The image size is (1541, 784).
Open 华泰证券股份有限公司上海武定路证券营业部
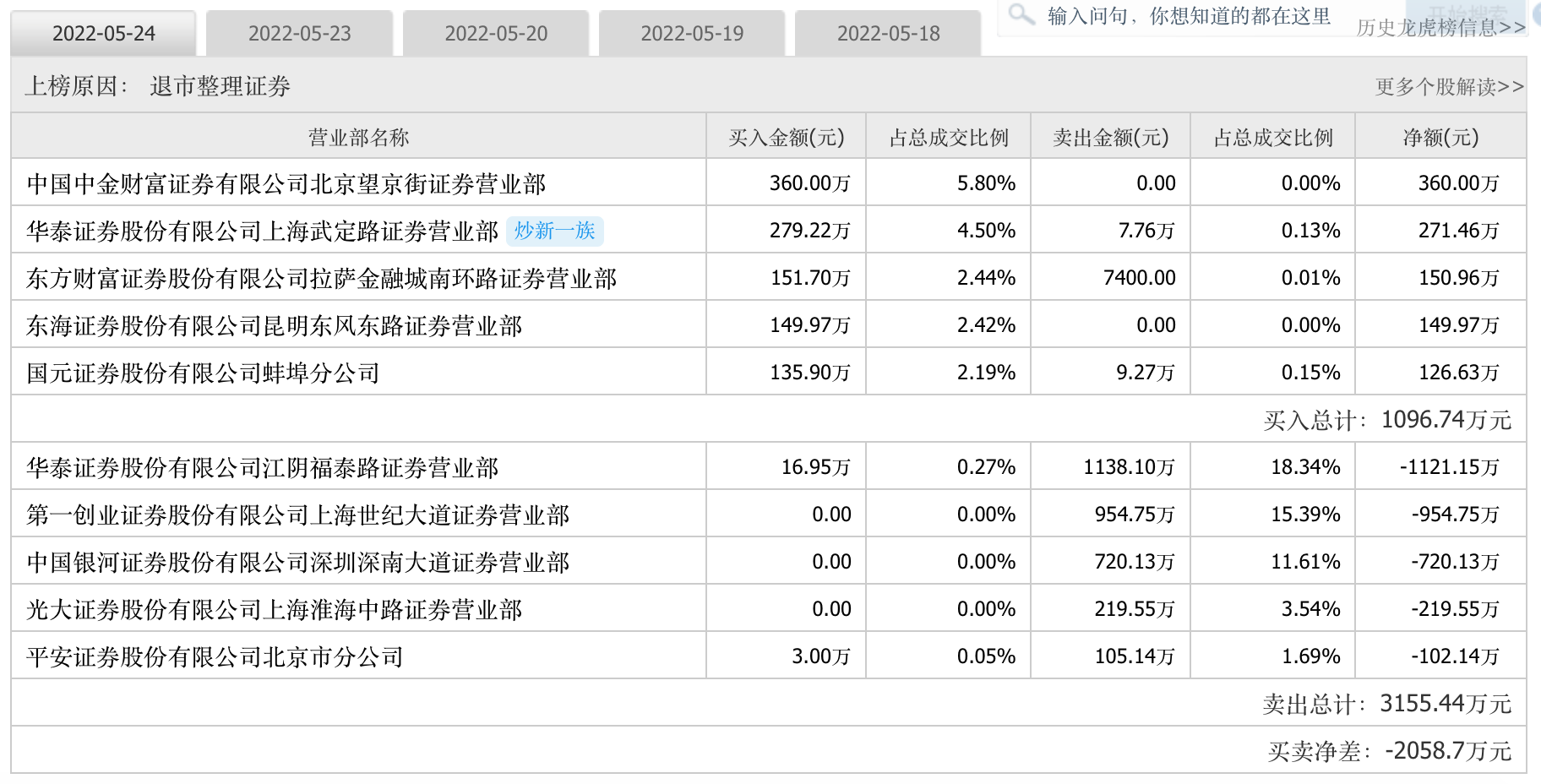[x=263, y=231]
